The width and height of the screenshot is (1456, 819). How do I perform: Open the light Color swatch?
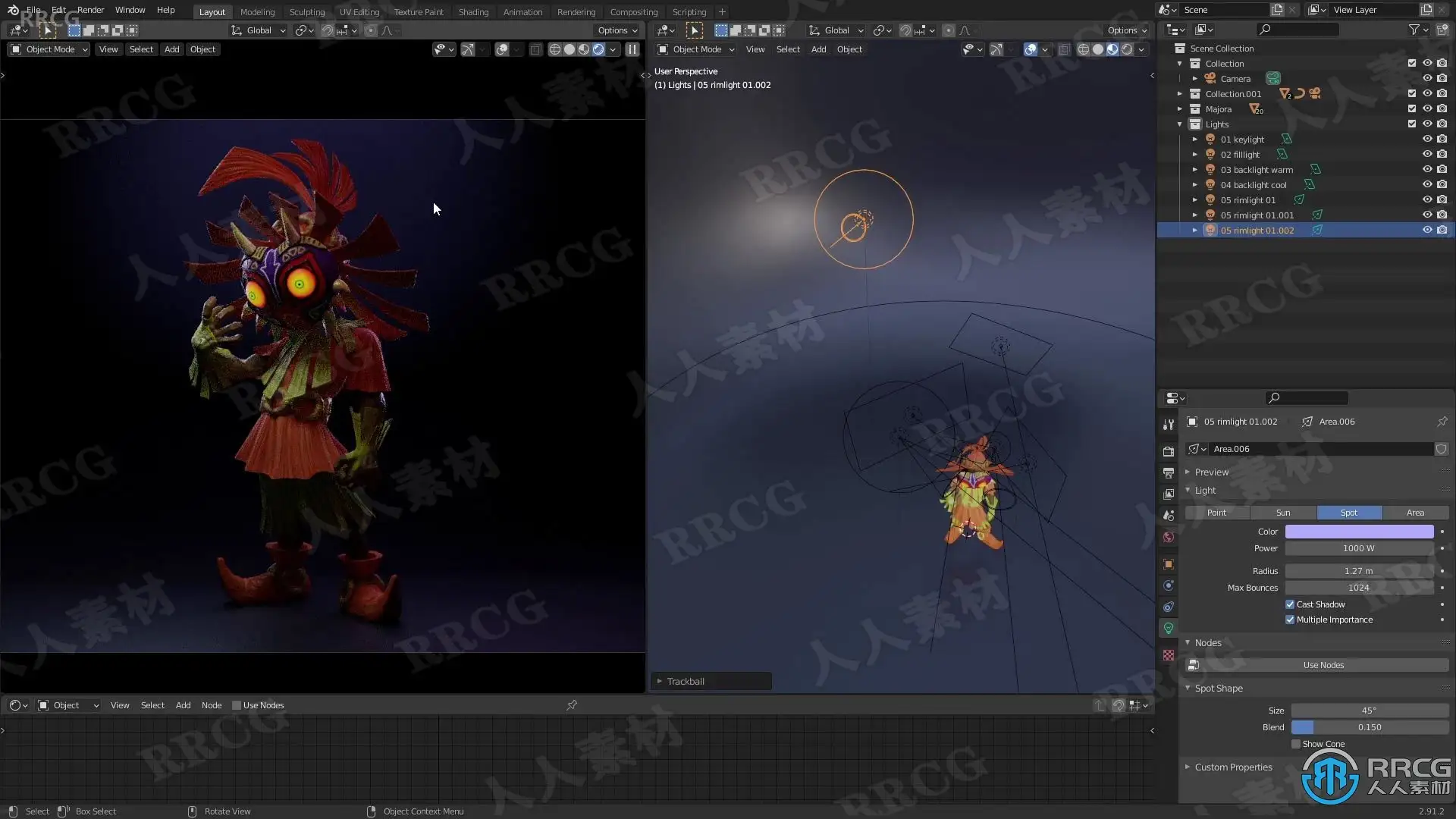pyautogui.click(x=1359, y=532)
